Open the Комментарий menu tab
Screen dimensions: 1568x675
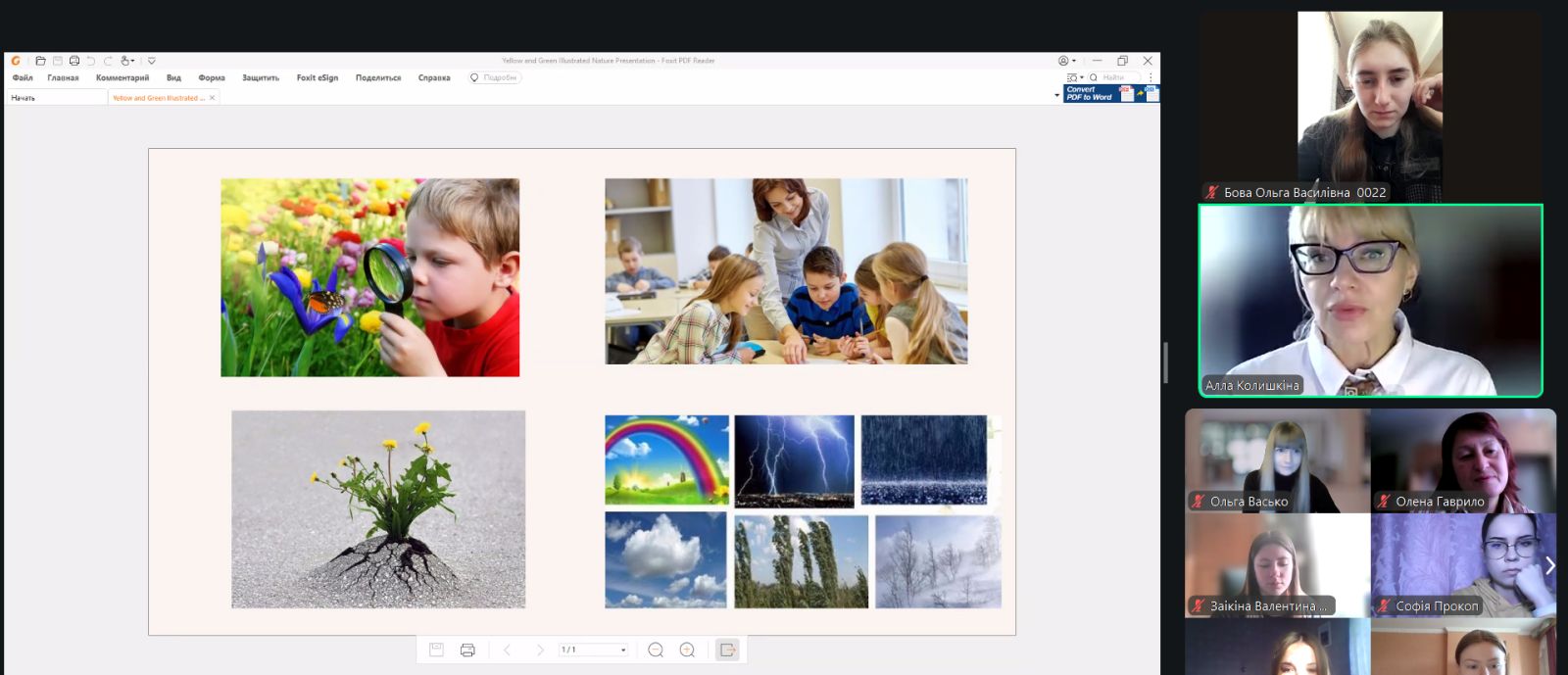tap(122, 78)
